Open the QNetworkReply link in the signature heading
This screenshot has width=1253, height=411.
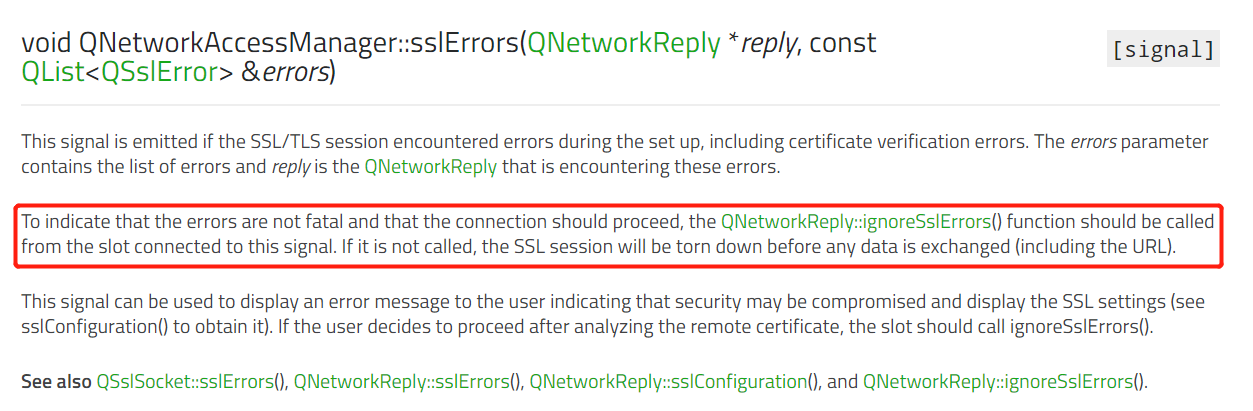624,43
